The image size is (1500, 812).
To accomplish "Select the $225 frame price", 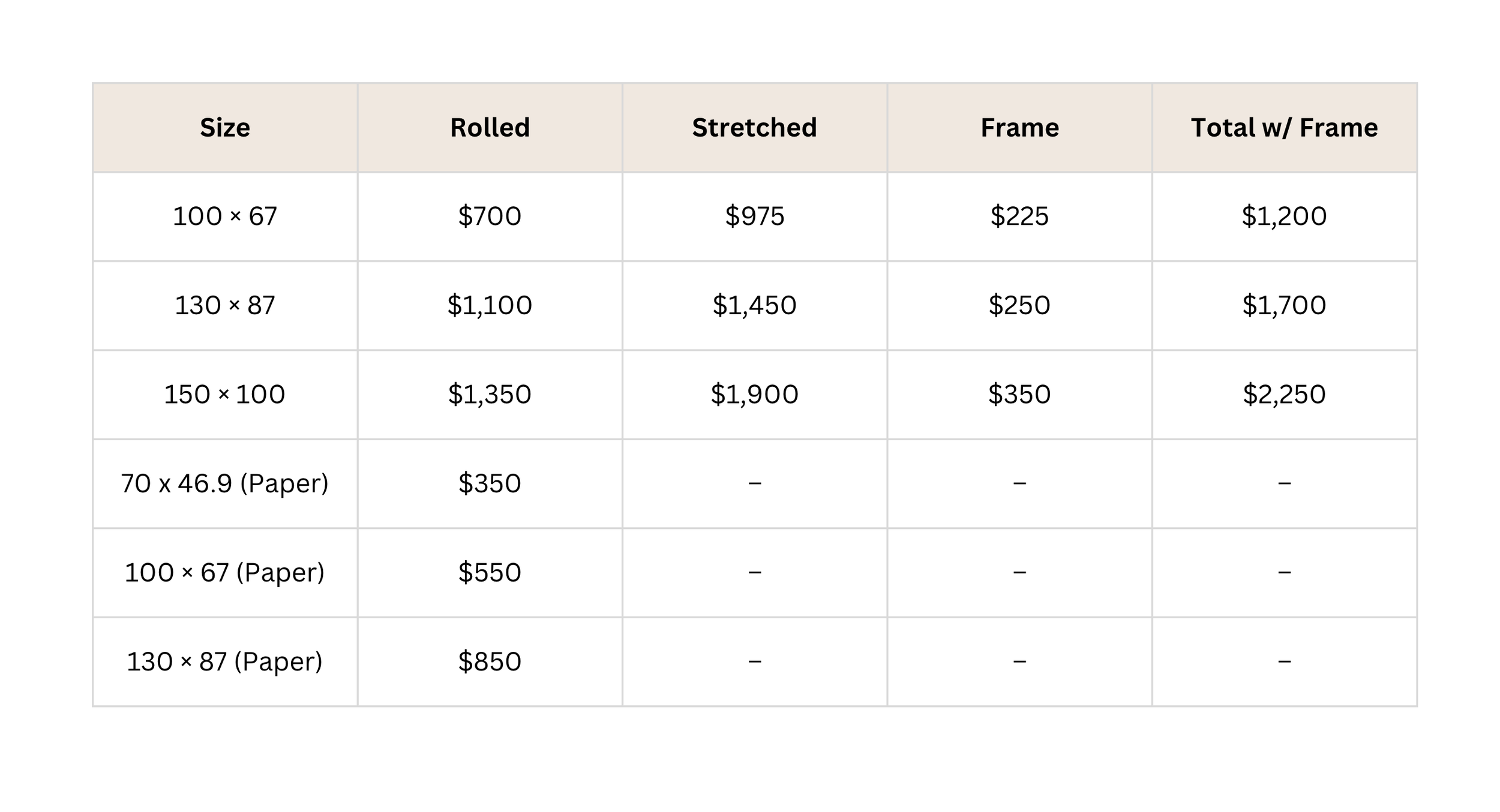I will tap(1019, 216).
